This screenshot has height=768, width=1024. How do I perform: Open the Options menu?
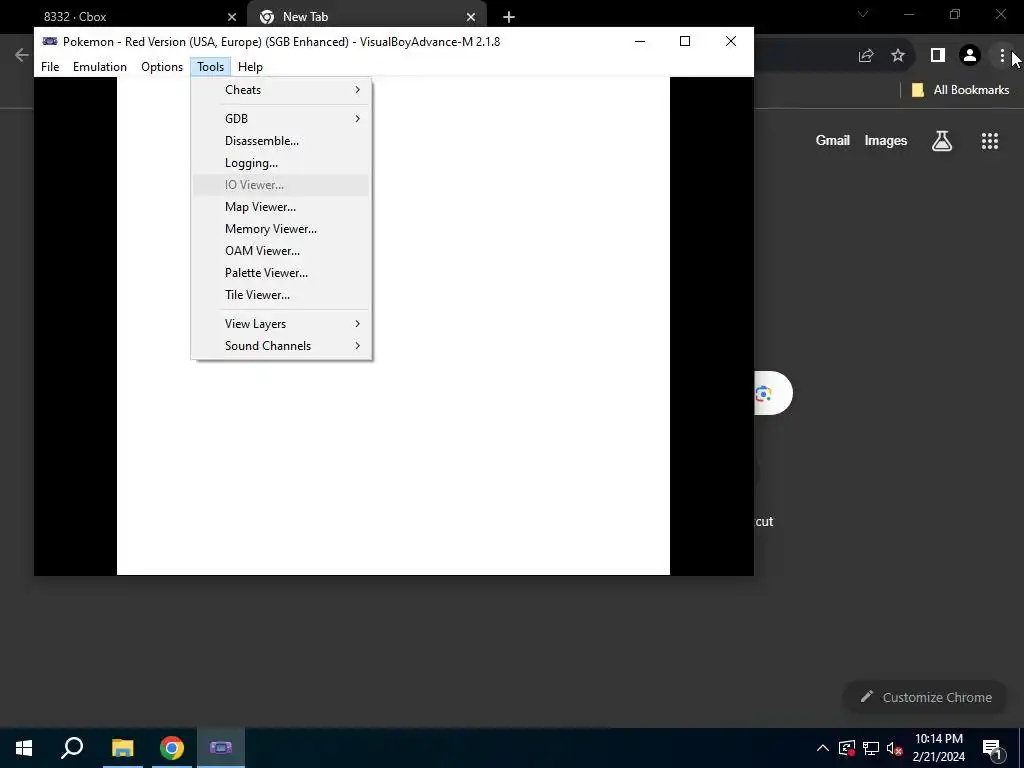(x=161, y=67)
